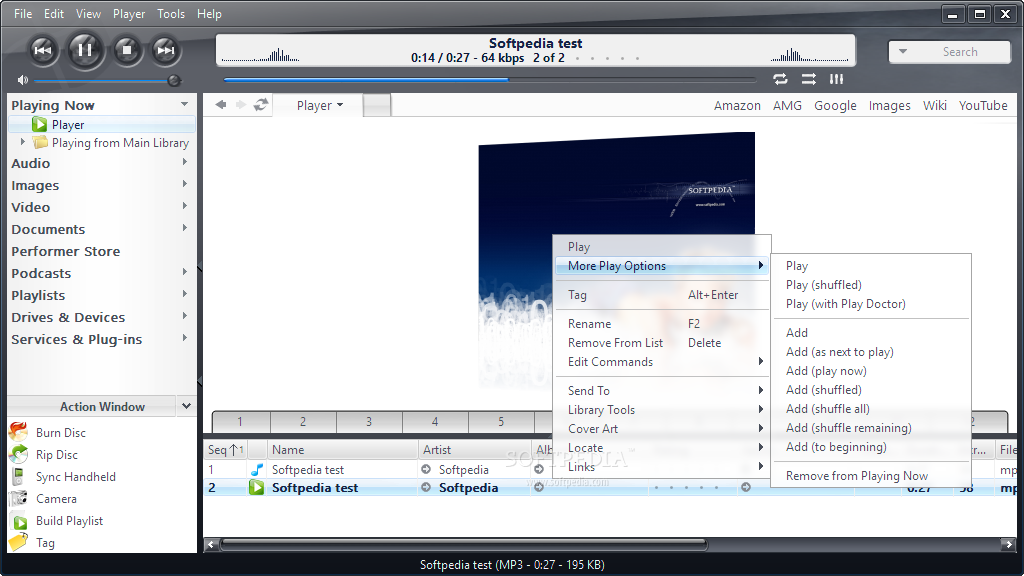The height and width of the screenshot is (576, 1024).
Task: Expand the Video section
Action: click(x=185, y=206)
